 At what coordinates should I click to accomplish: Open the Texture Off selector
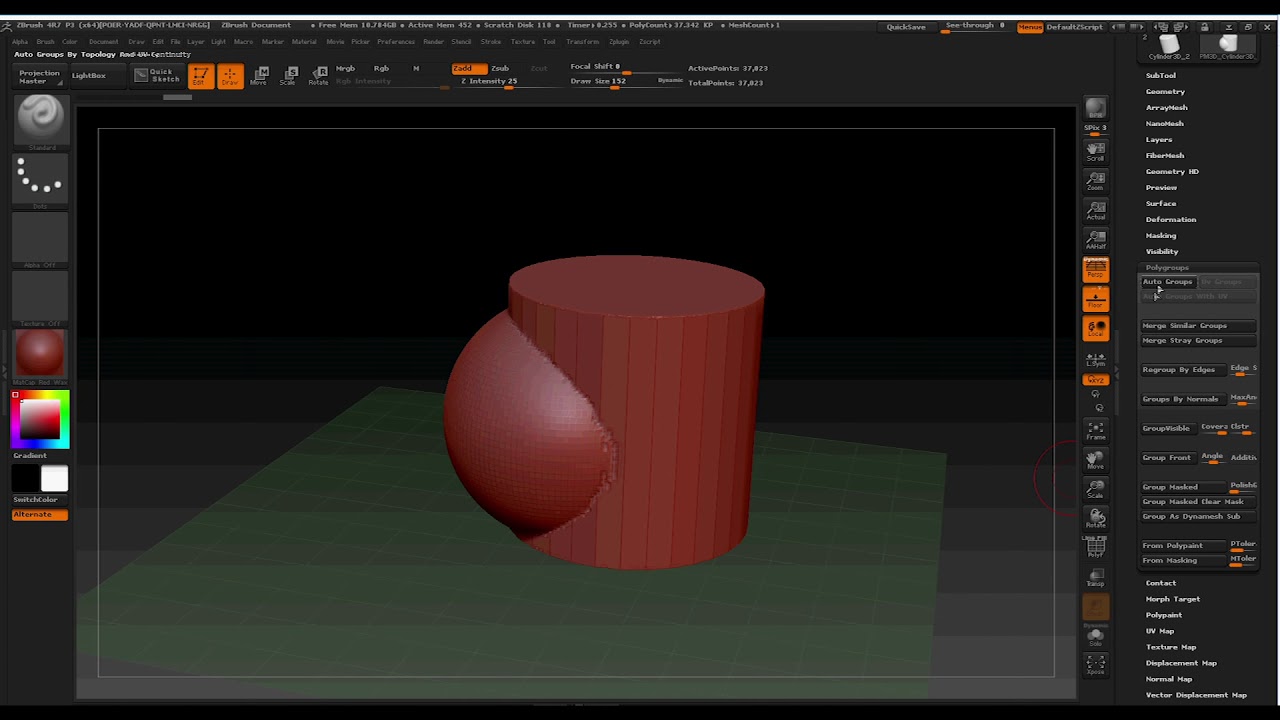(40, 298)
